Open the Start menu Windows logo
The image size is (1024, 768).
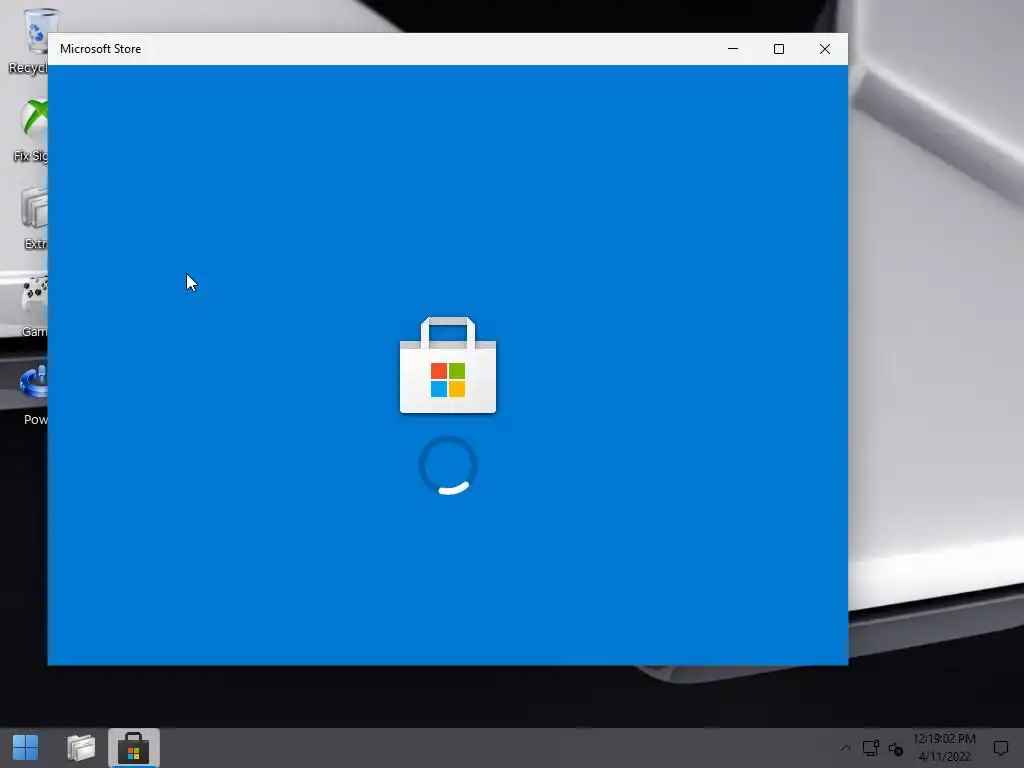(x=25, y=748)
